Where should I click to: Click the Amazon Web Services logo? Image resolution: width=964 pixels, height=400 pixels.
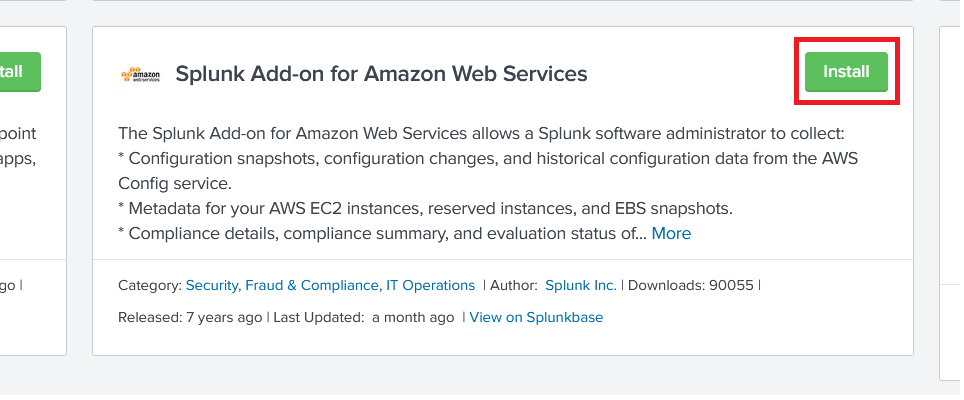139,75
